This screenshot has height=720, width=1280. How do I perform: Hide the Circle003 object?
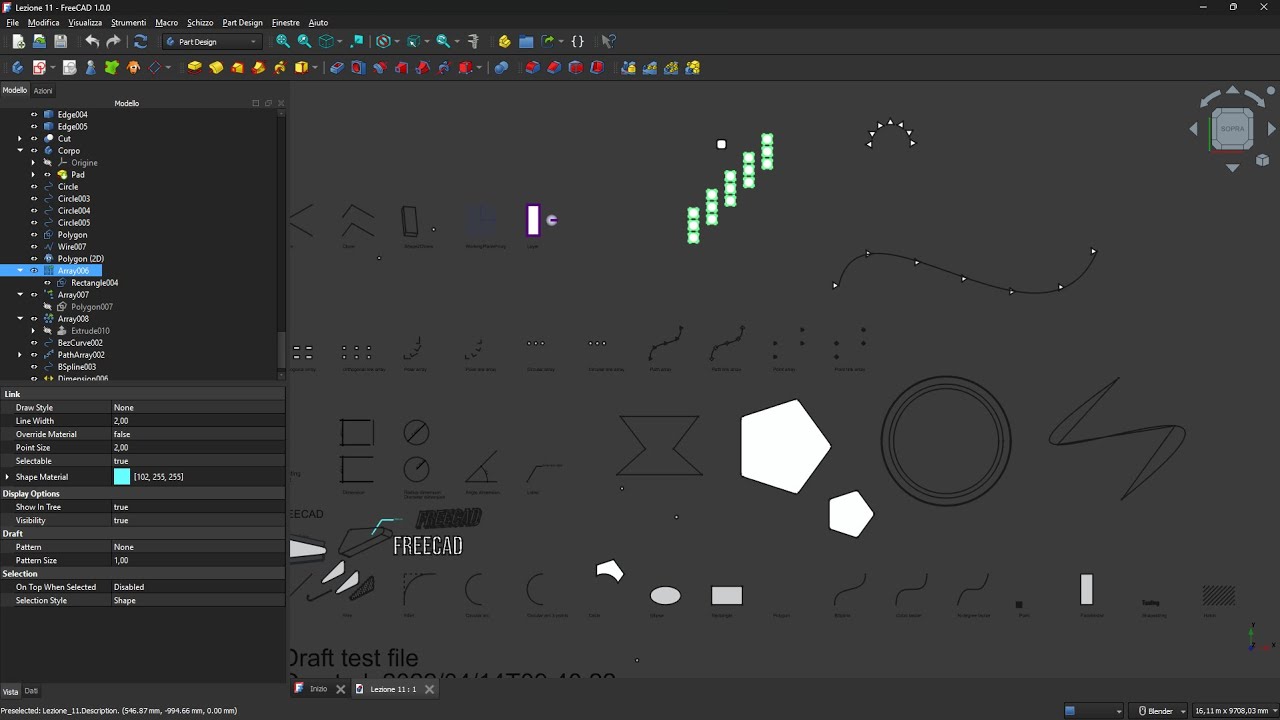[x=34, y=199]
